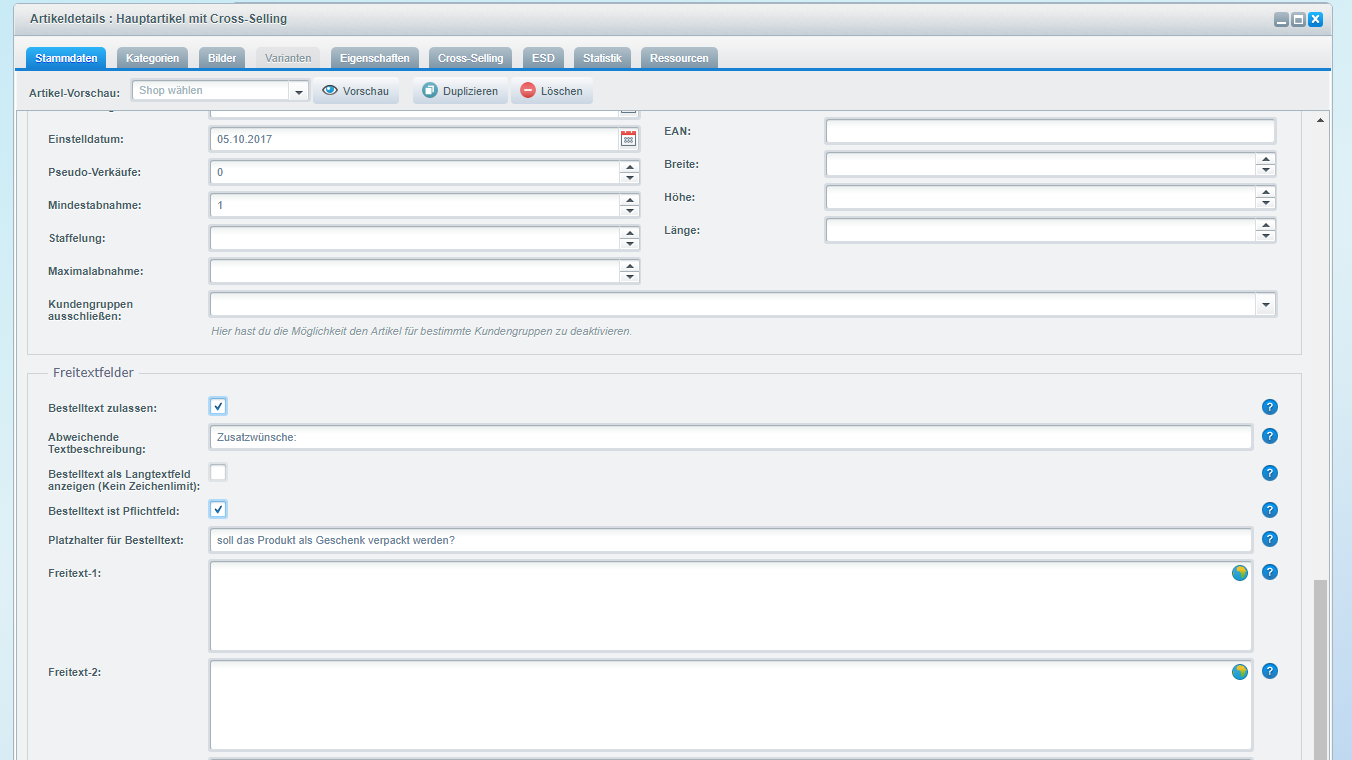Open the Statistik tab

(x=602, y=58)
